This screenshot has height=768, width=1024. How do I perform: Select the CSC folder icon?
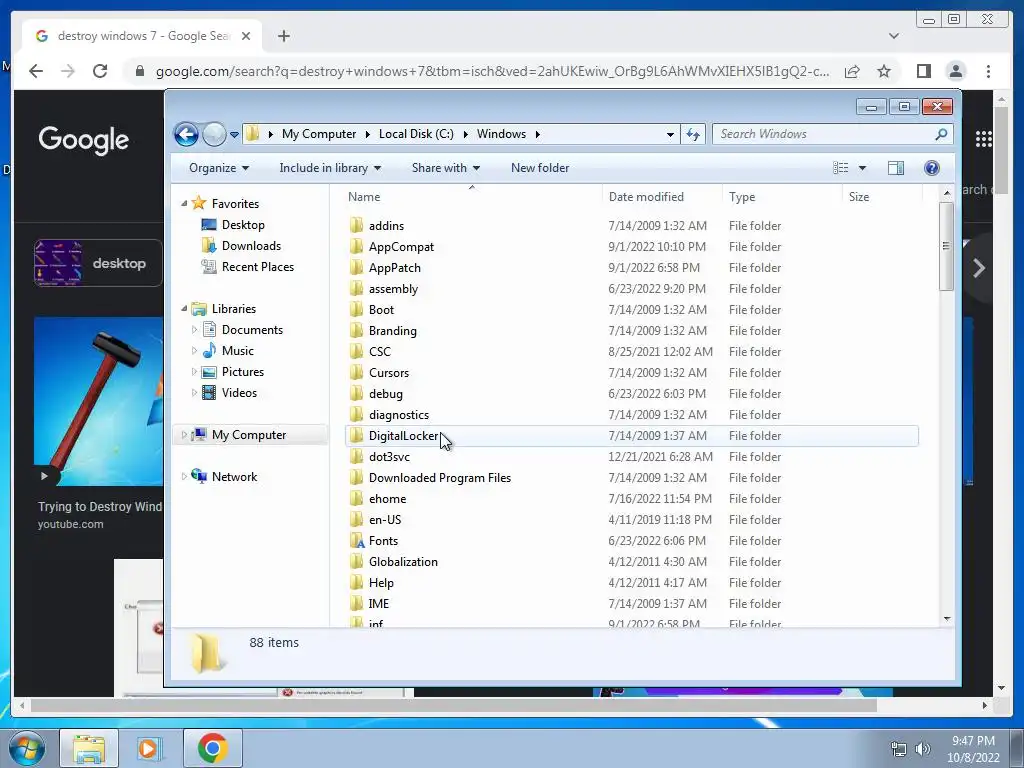pos(356,351)
